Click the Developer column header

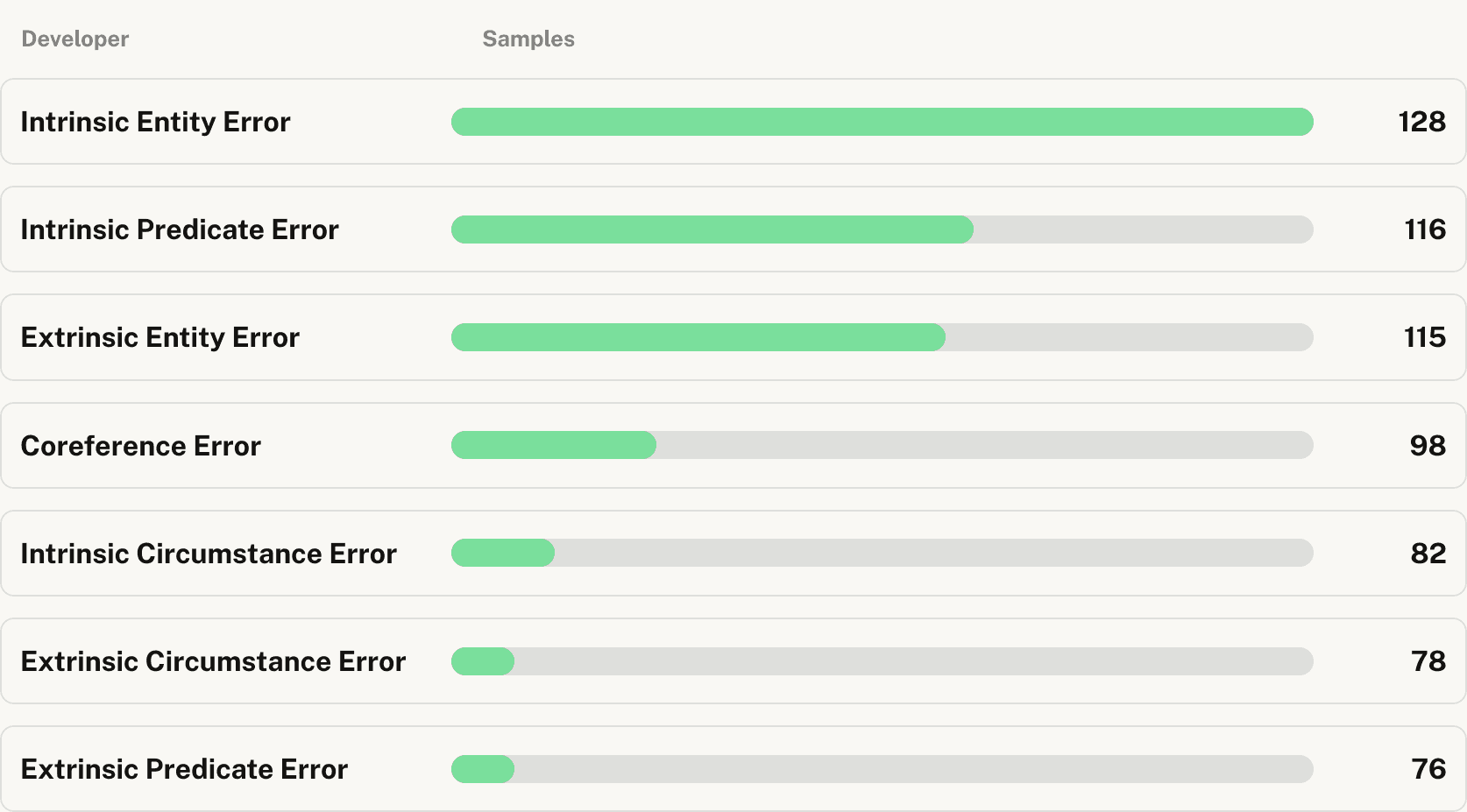click(x=75, y=39)
